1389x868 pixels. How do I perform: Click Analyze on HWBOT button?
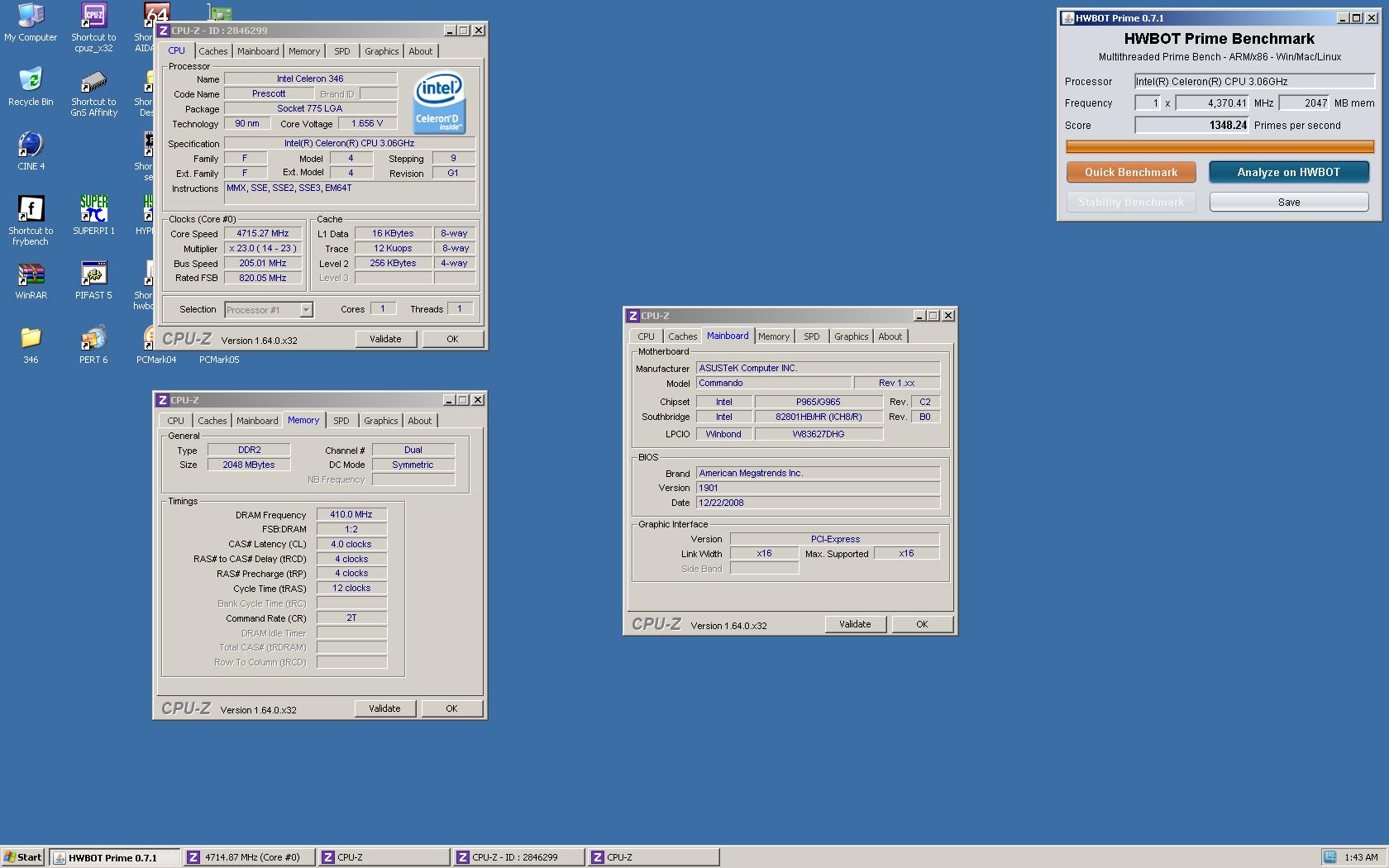[x=1289, y=172]
